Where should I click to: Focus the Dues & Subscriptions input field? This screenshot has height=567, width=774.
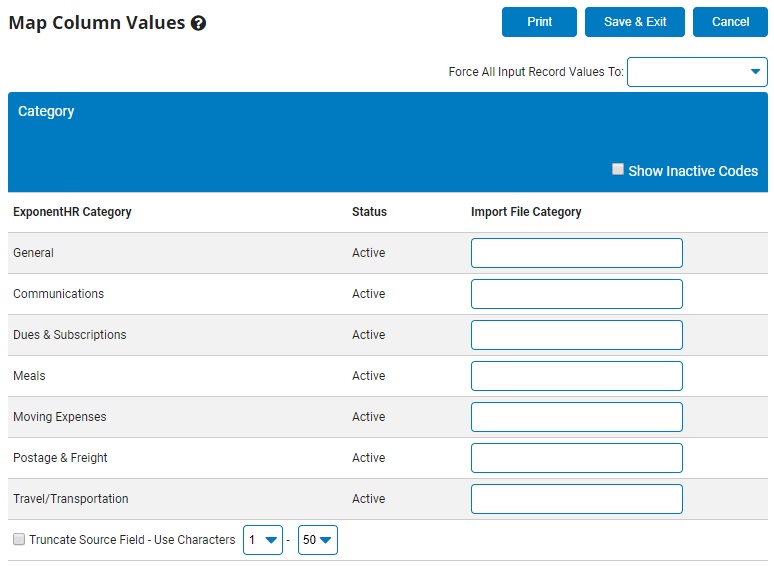pyautogui.click(x=576, y=335)
